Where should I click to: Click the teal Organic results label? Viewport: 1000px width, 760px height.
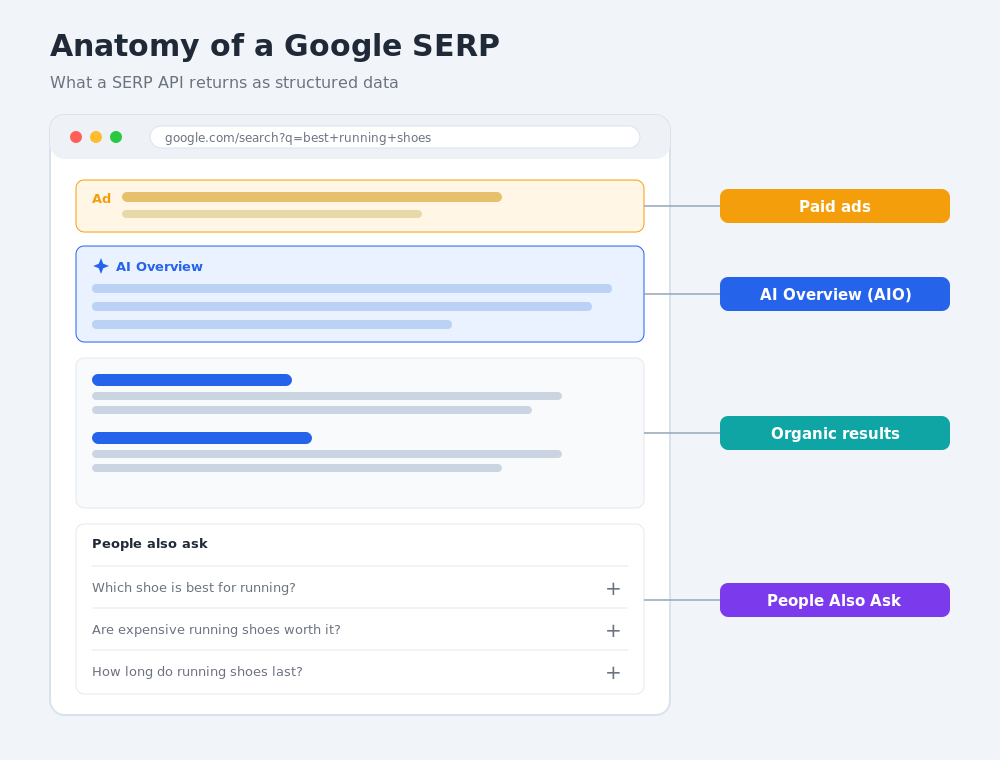coord(835,433)
